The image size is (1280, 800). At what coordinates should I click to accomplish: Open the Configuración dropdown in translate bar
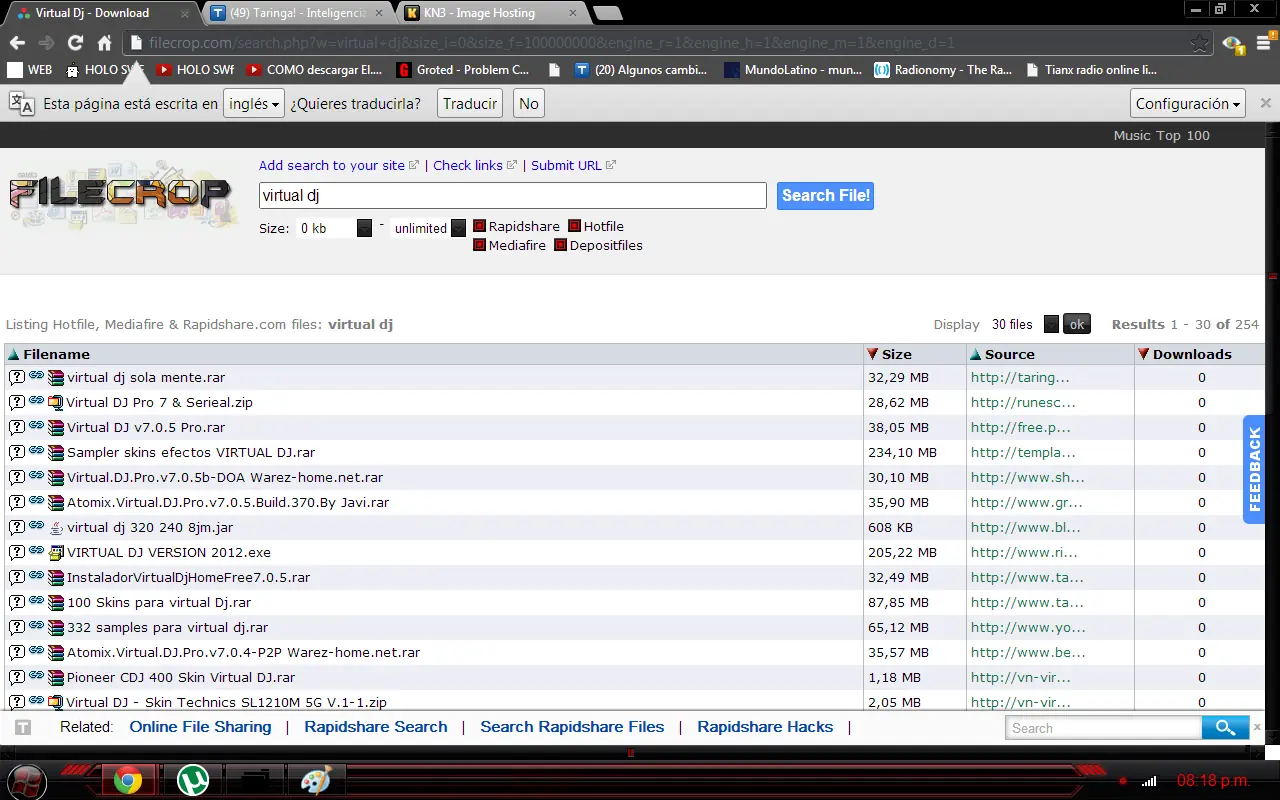pyautogui.click(x=1189, y=104)
